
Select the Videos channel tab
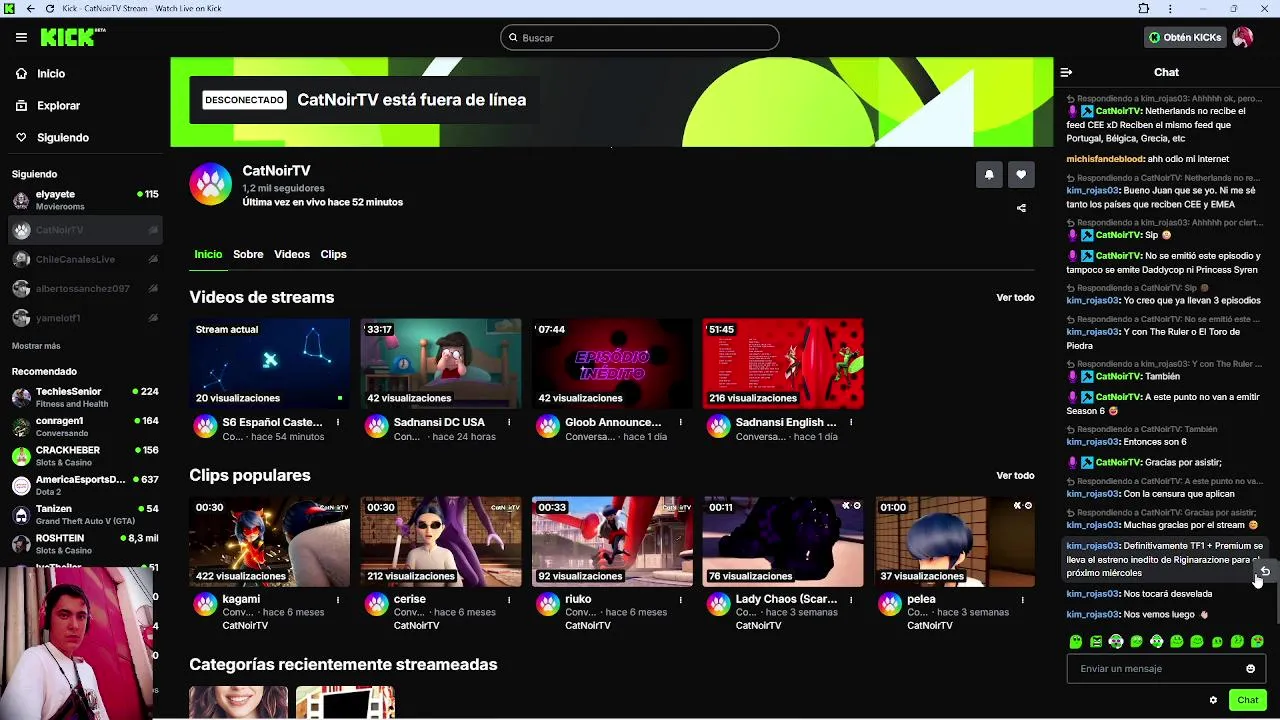[292, 254]
